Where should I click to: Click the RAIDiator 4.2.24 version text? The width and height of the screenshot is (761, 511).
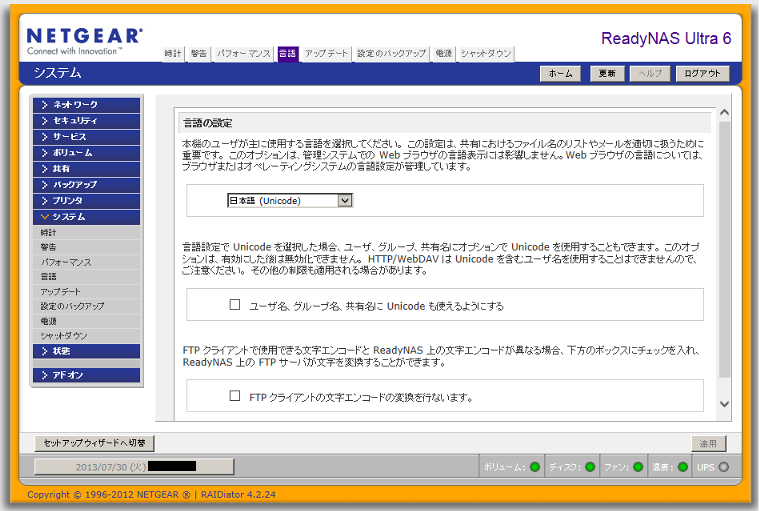pos(238,495)
